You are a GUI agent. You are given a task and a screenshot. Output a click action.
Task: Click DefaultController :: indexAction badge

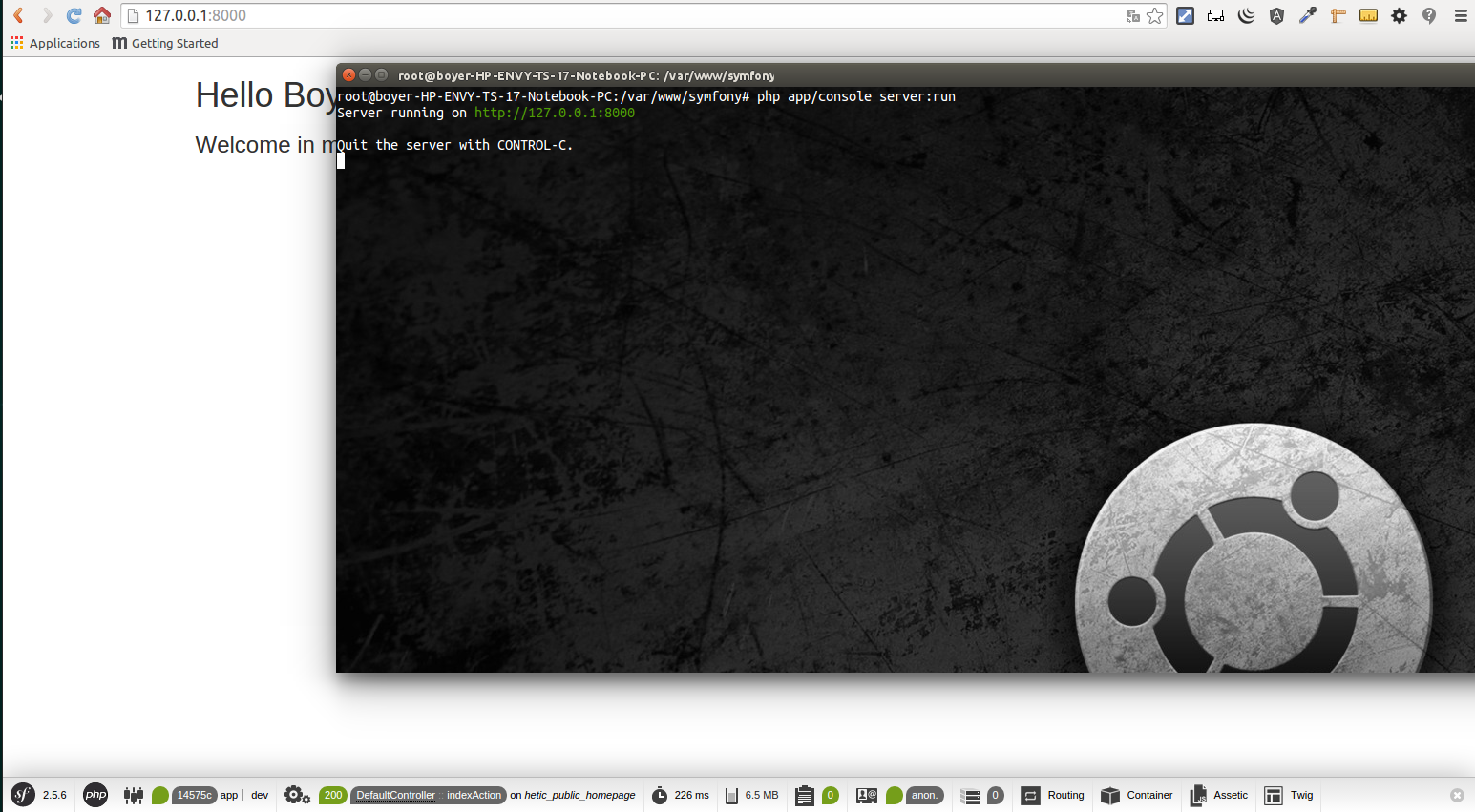(429, 795)
